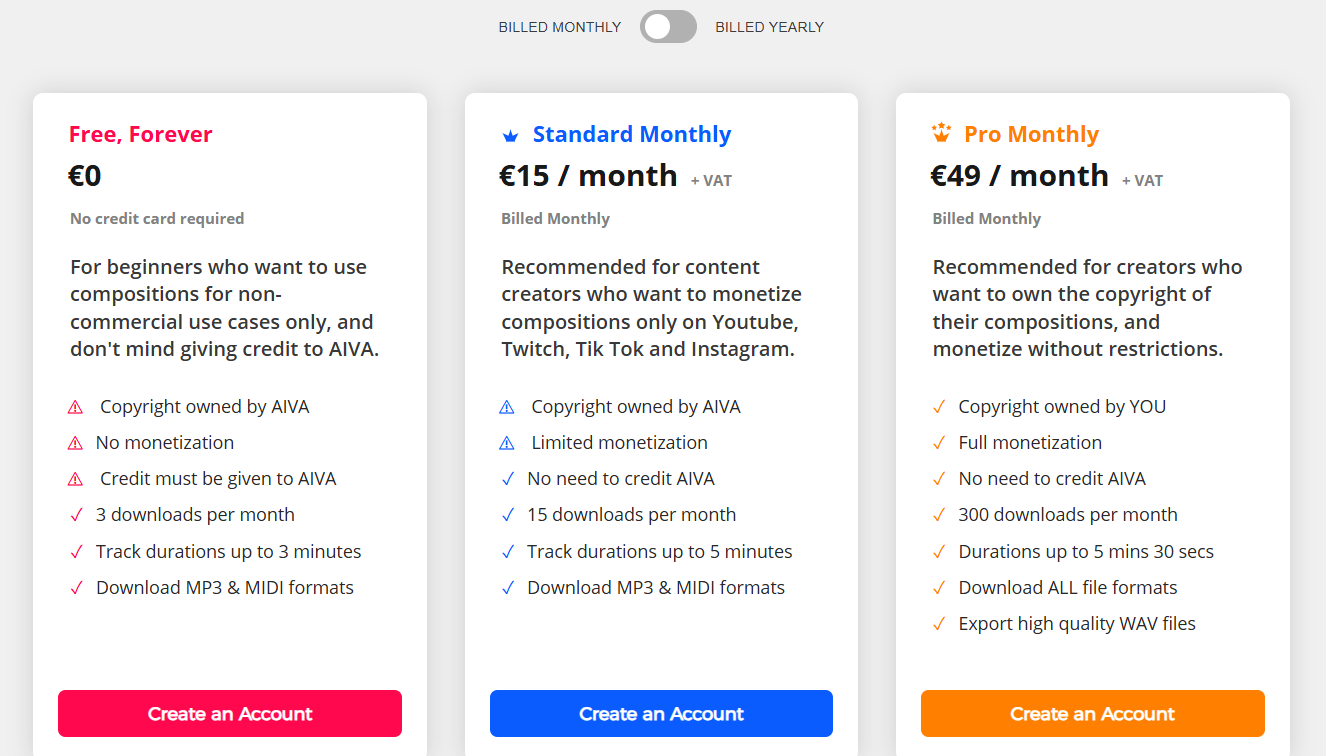The width and height of the screenshot is (1326, 756).
Task: Toggle the billing period switch
Action: click(x=668, y=27)
